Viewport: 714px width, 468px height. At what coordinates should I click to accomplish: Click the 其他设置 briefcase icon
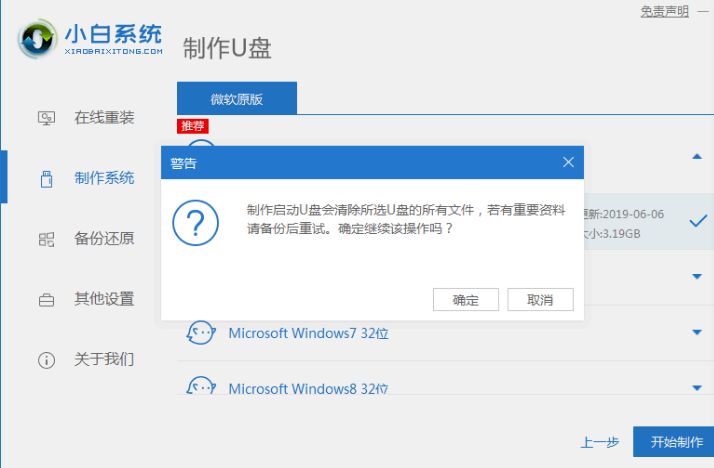tap(46, 299)
